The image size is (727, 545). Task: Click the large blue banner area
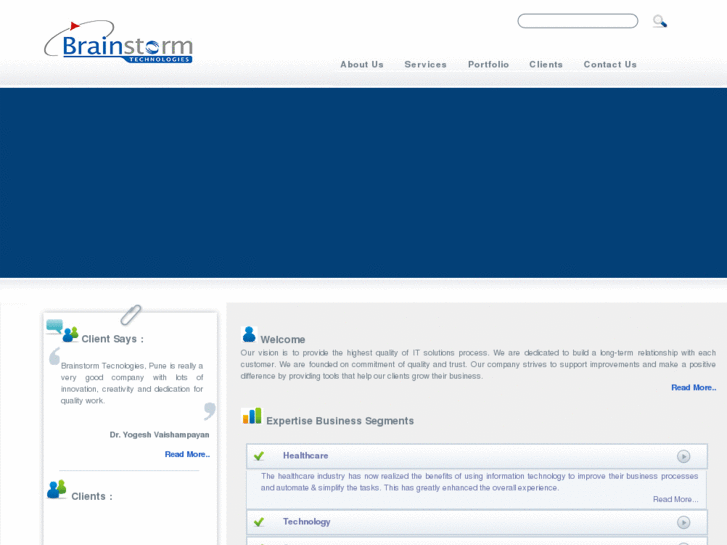364,183
